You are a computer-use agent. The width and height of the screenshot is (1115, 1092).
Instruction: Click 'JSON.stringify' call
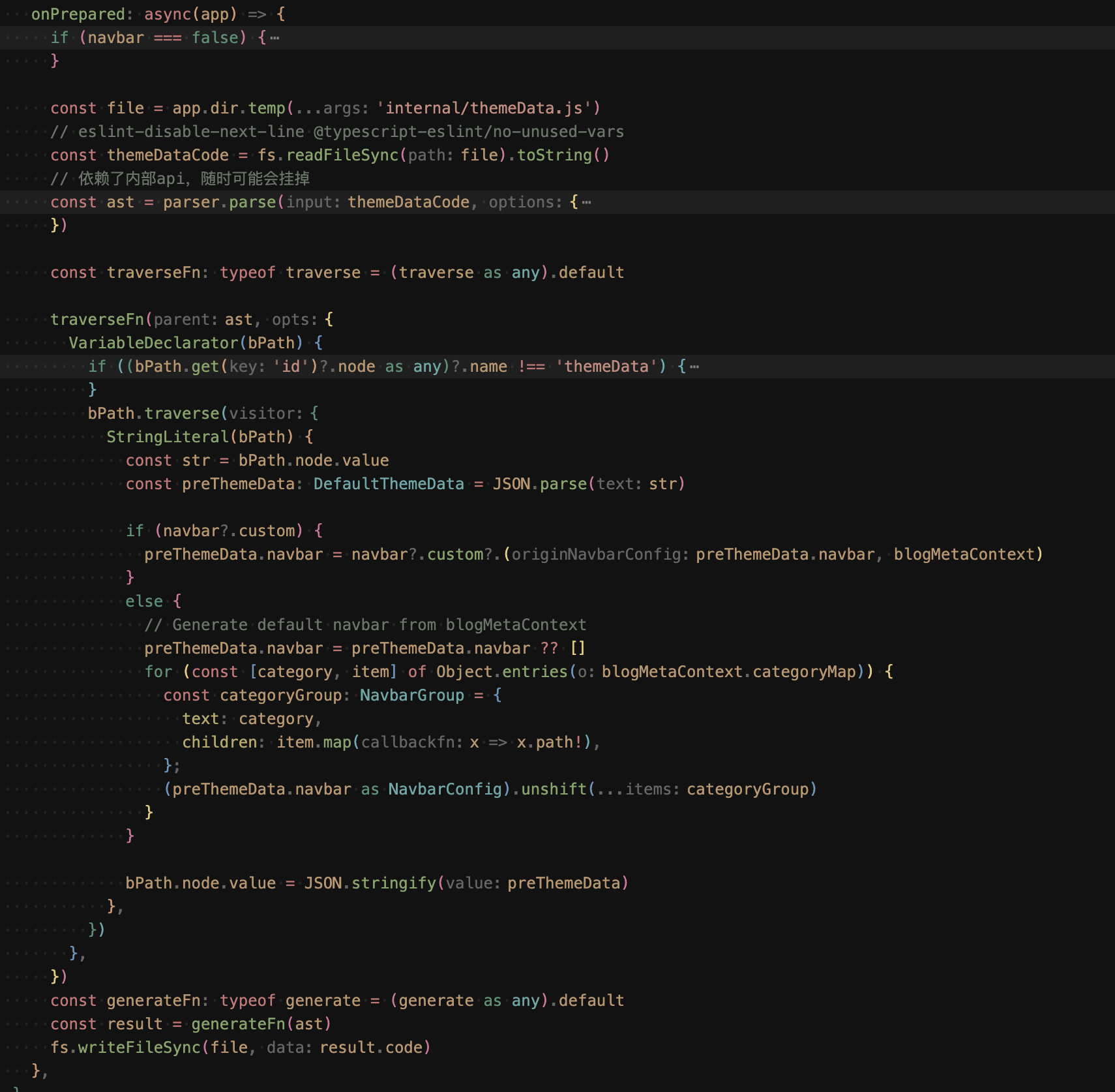tap(370, 883)
